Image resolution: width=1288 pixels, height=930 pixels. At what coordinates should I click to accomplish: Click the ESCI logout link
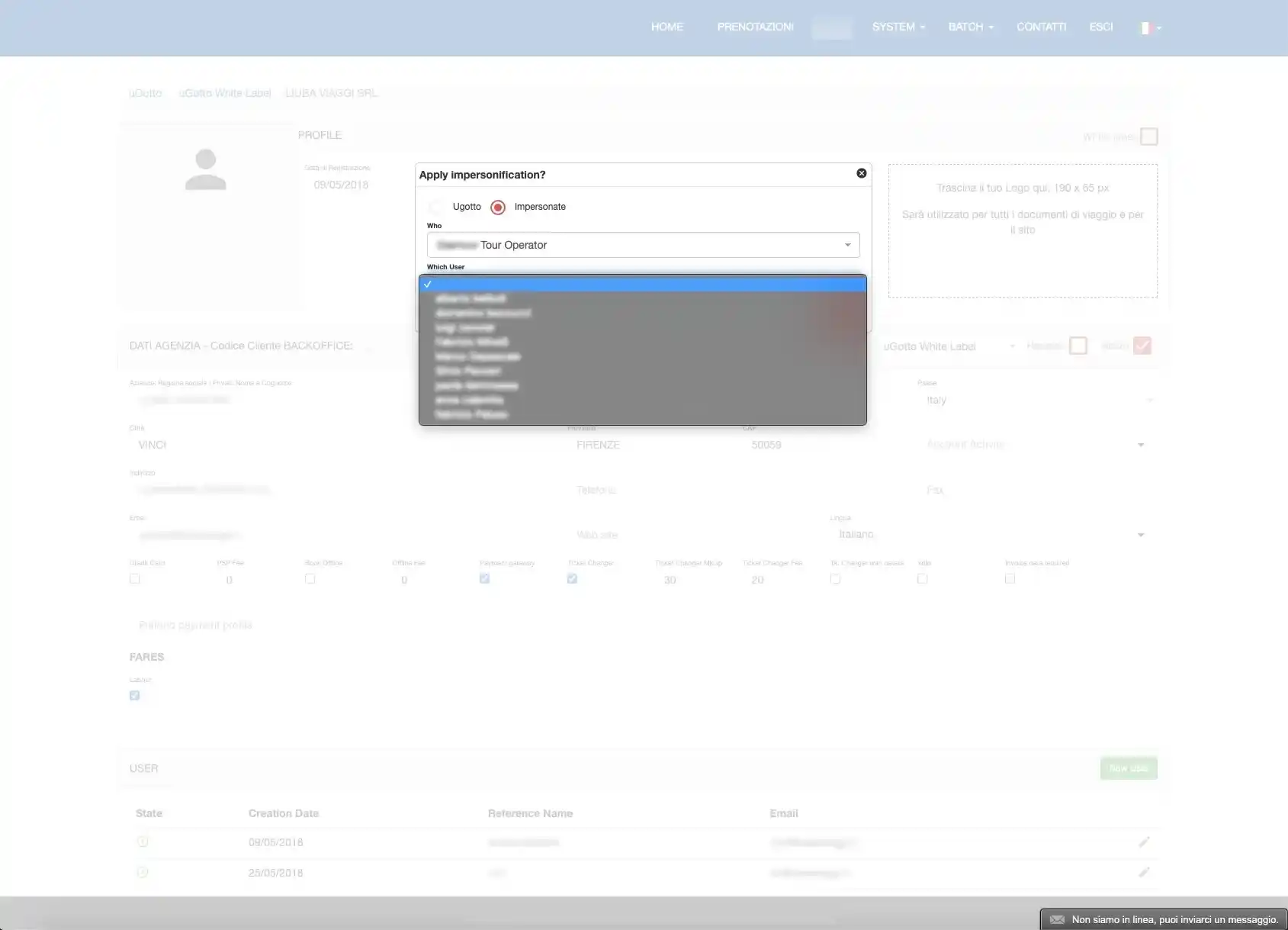coord(1100,27)
